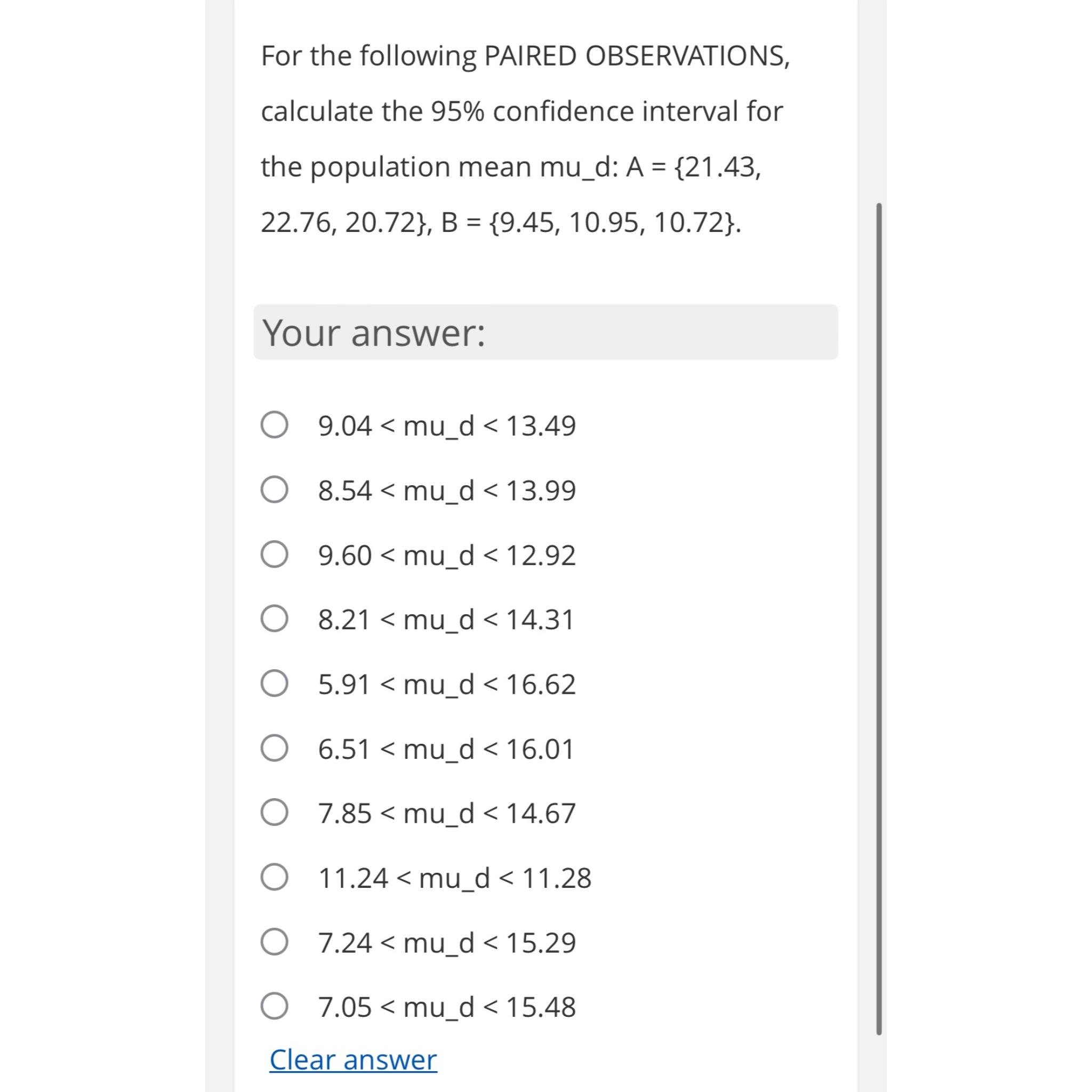The width and height of the screenshot is (1092, 1092).
Task: Choose radio button for 6.51 < mu_d < 16.01
Action: 275,748
